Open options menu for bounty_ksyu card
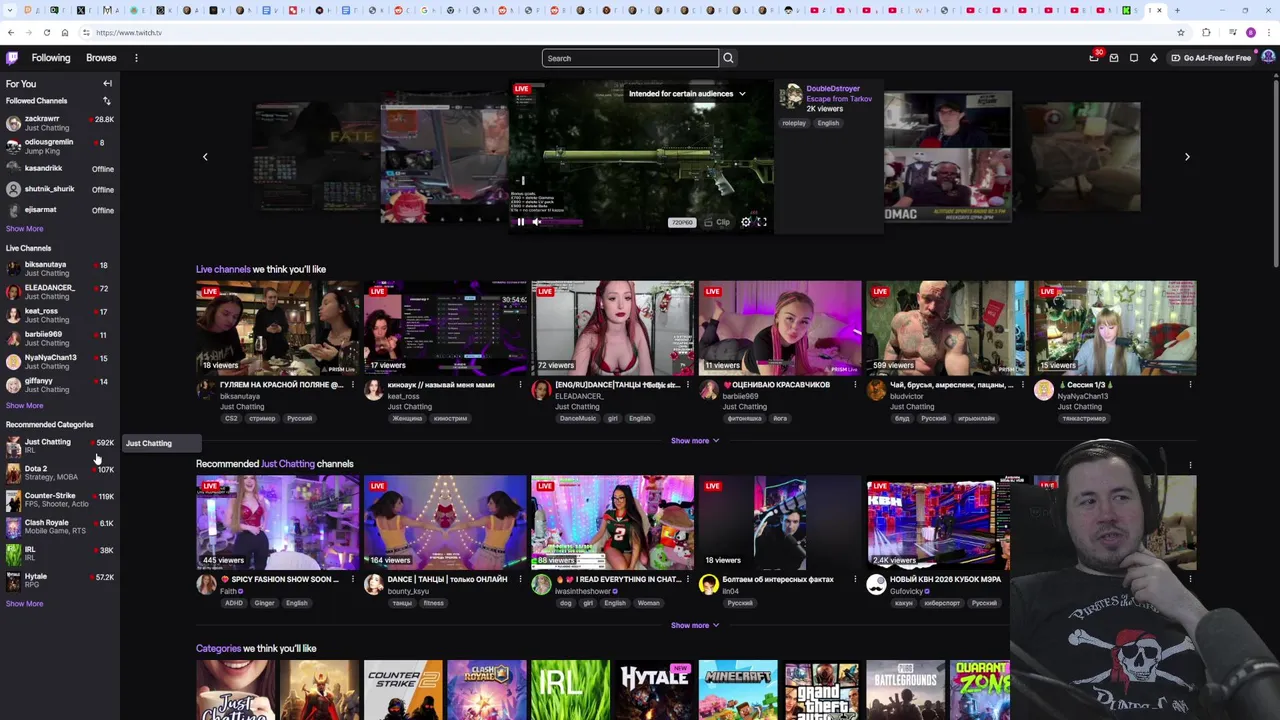 tap(520, 580)
